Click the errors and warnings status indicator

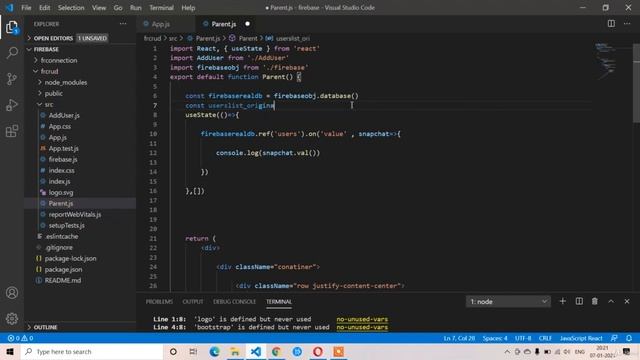pyautogui.click(x=20, y=338)
